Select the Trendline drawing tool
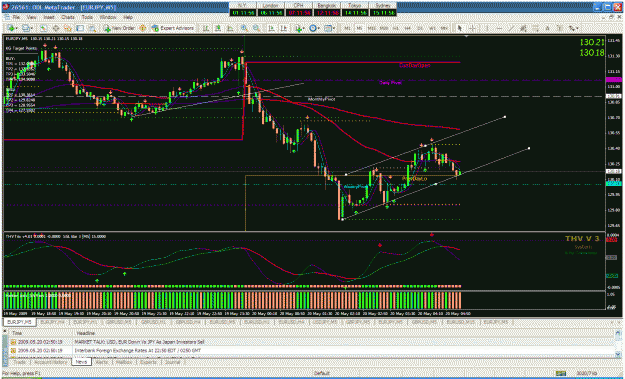 tap(511, 28)
